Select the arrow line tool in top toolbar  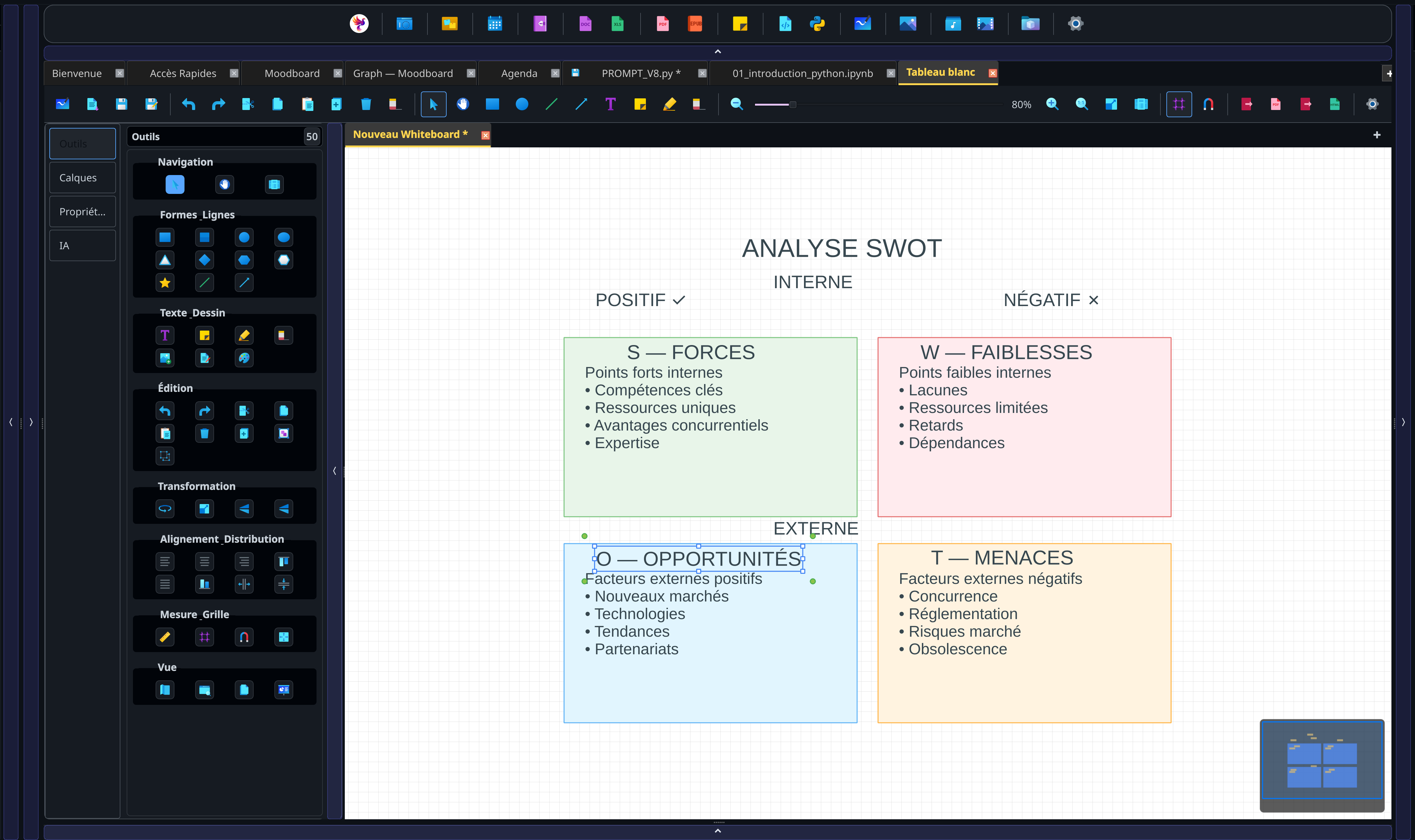click(x=581, y=104)
